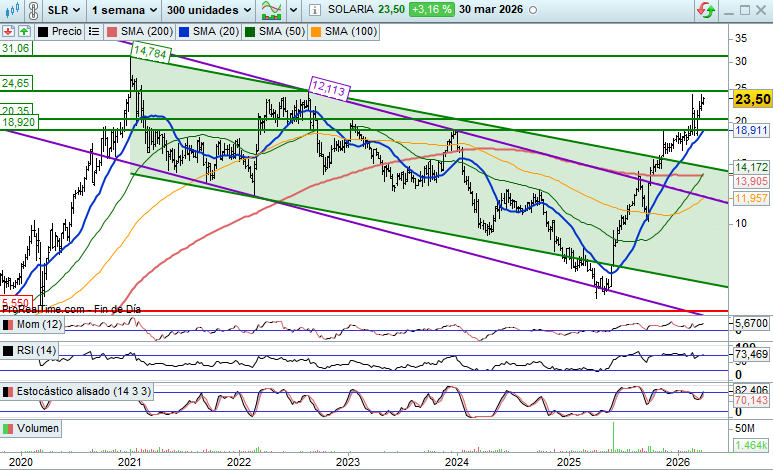
Task: Click the red-green trading arrows icon
Action: tap(706, 9)
